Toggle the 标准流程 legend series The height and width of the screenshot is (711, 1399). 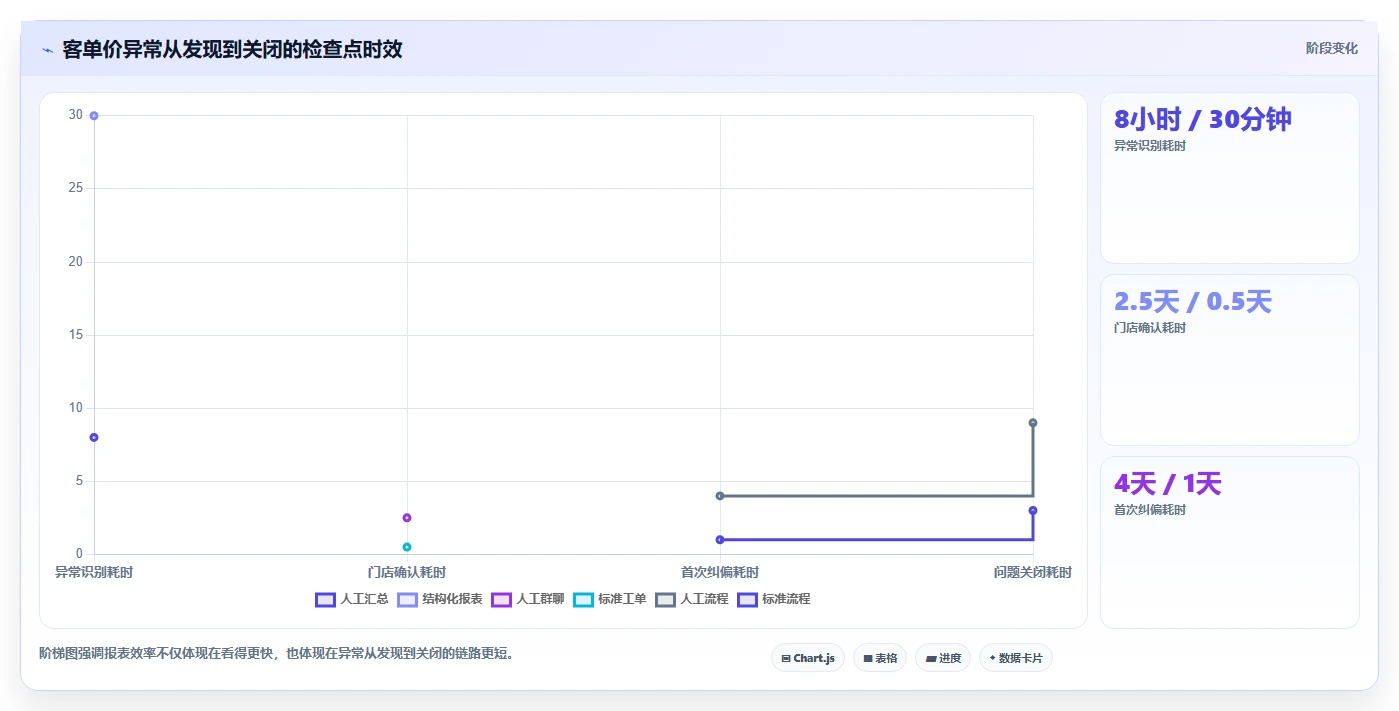(x=773, y=599)
